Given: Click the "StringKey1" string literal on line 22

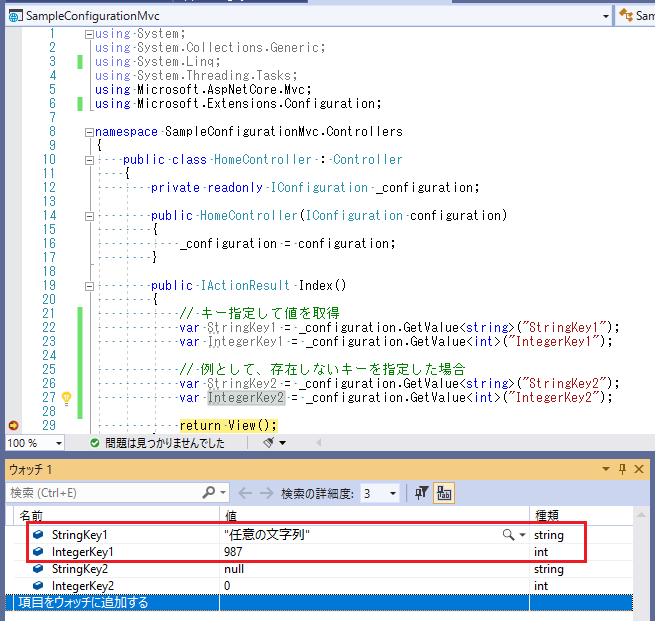Looking at the screenshot, I should click(564, 327).
